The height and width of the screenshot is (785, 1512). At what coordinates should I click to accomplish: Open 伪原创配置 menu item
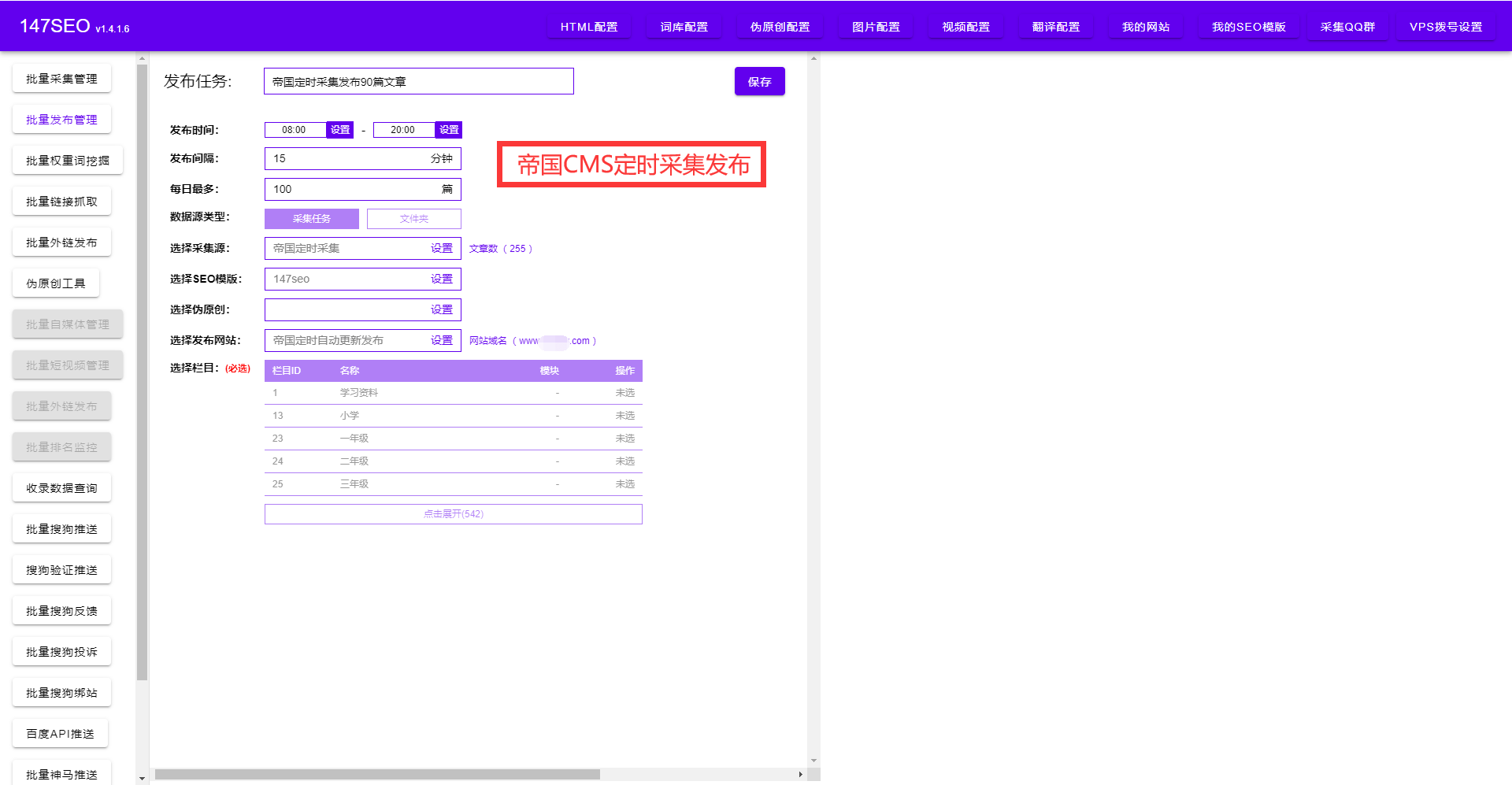[x=780, y=27]
